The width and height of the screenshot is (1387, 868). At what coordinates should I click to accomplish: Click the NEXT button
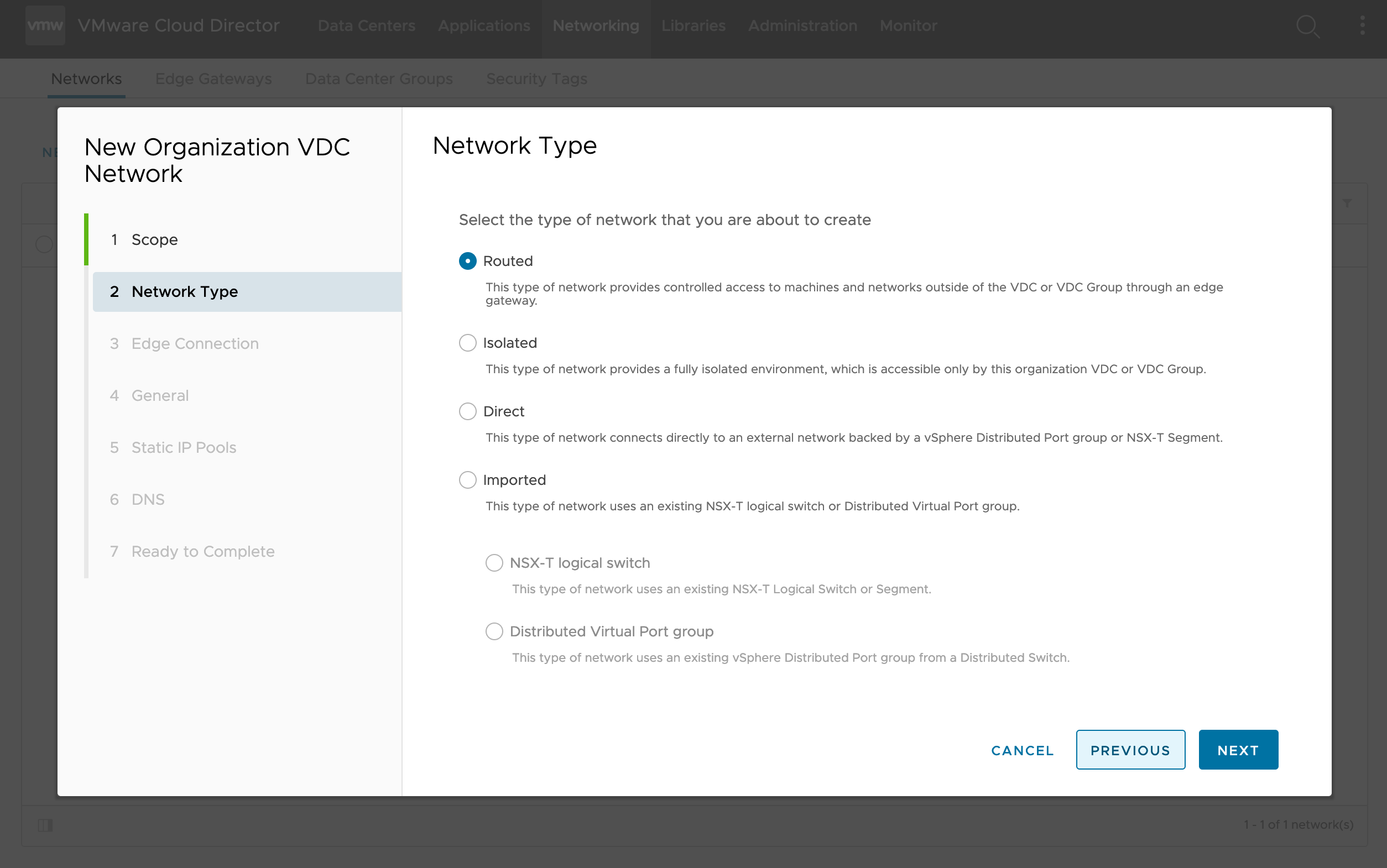click(1238, 750)
